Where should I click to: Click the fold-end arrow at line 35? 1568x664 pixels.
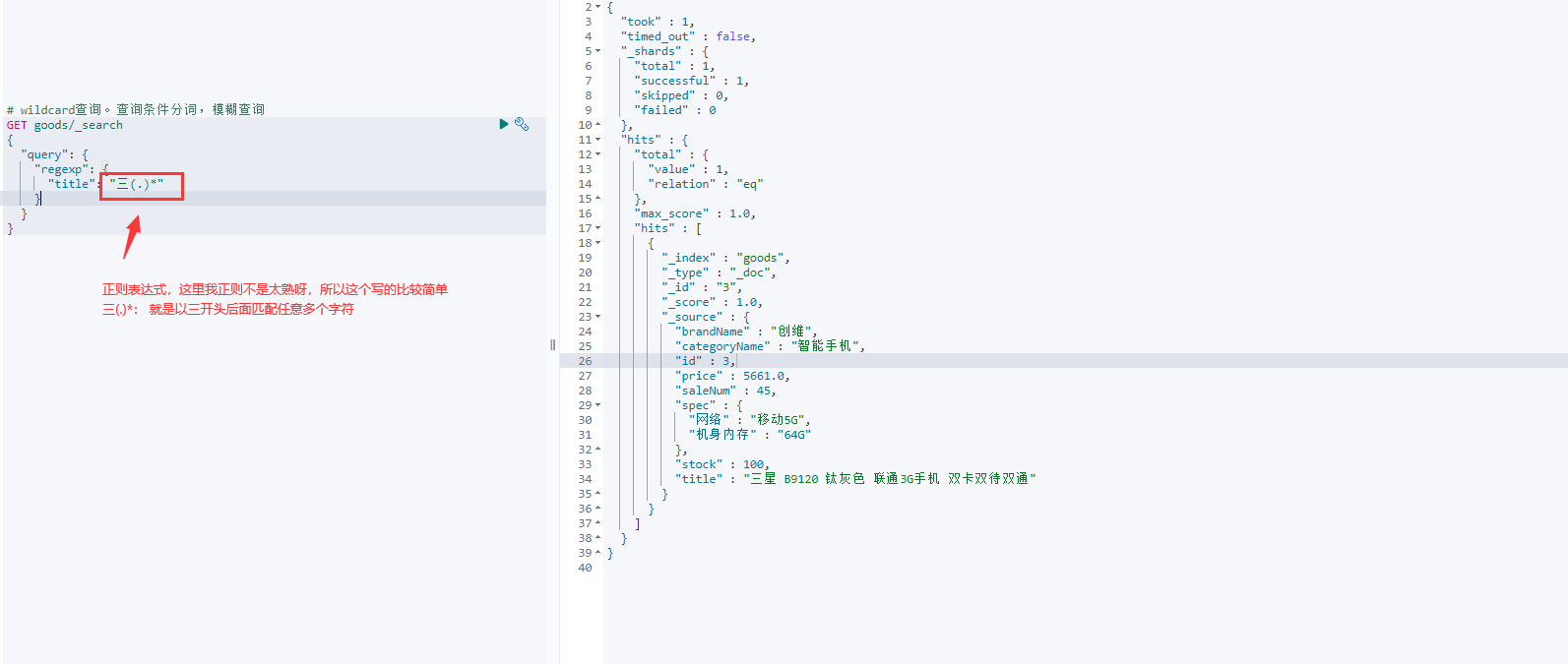[x=597, y=494]
